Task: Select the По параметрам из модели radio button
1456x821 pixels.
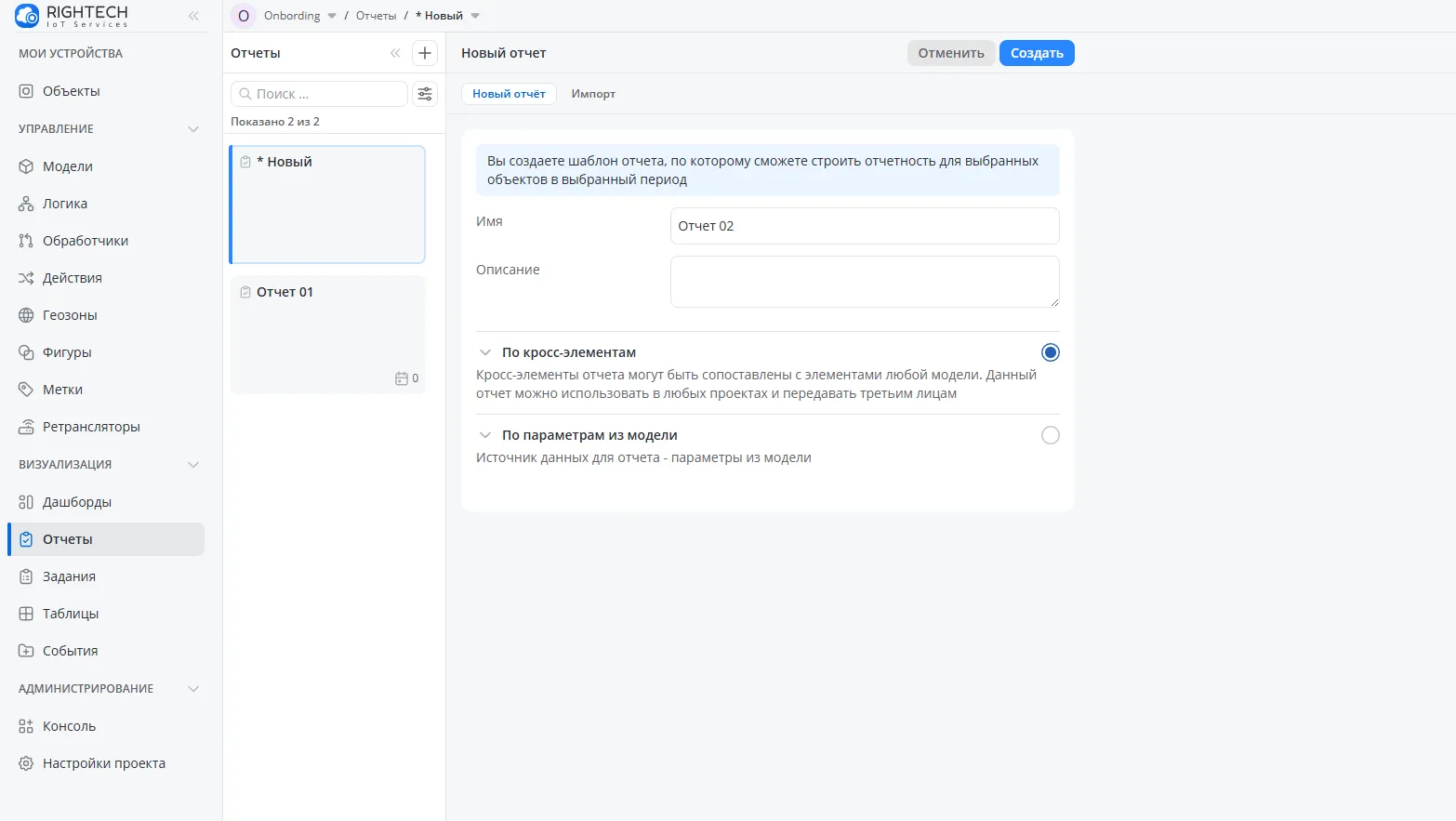Action: coord(1050,435)
